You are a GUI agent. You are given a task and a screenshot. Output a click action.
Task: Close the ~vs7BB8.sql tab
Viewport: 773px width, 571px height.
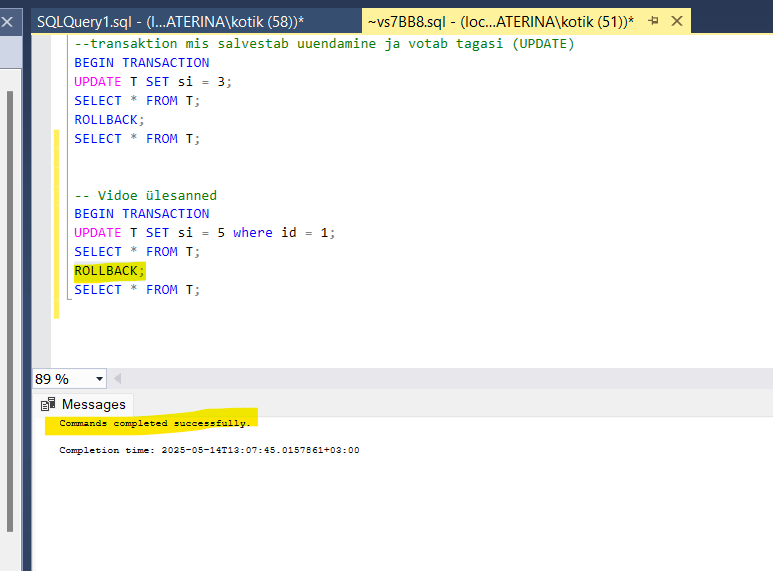(x=677, y=21)
